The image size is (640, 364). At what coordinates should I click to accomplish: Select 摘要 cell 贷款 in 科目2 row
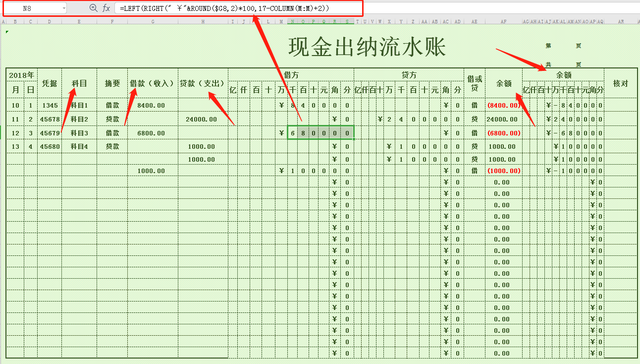point(112,119)
